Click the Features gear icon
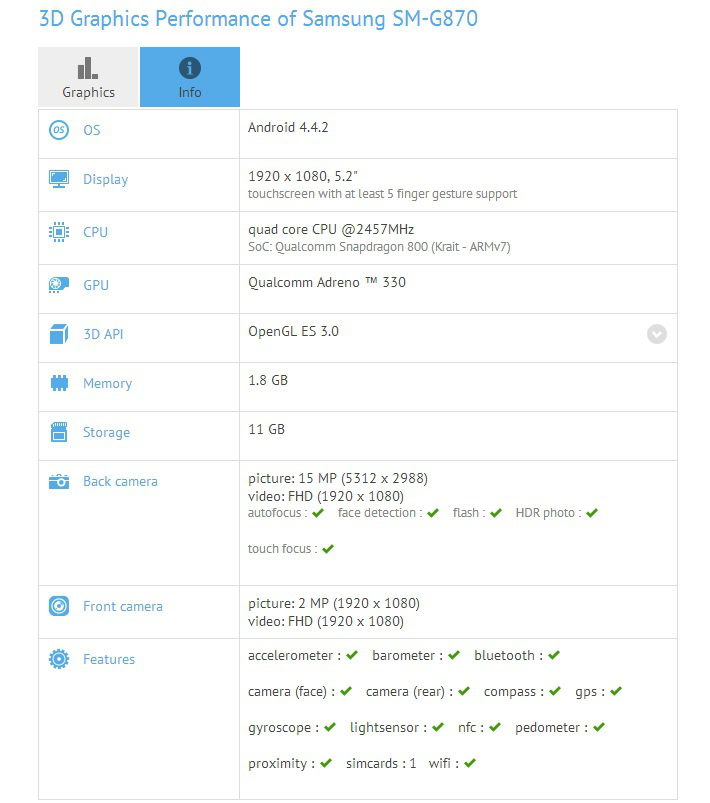The height and width of the screenshot is (803, 710). [59, 659]
